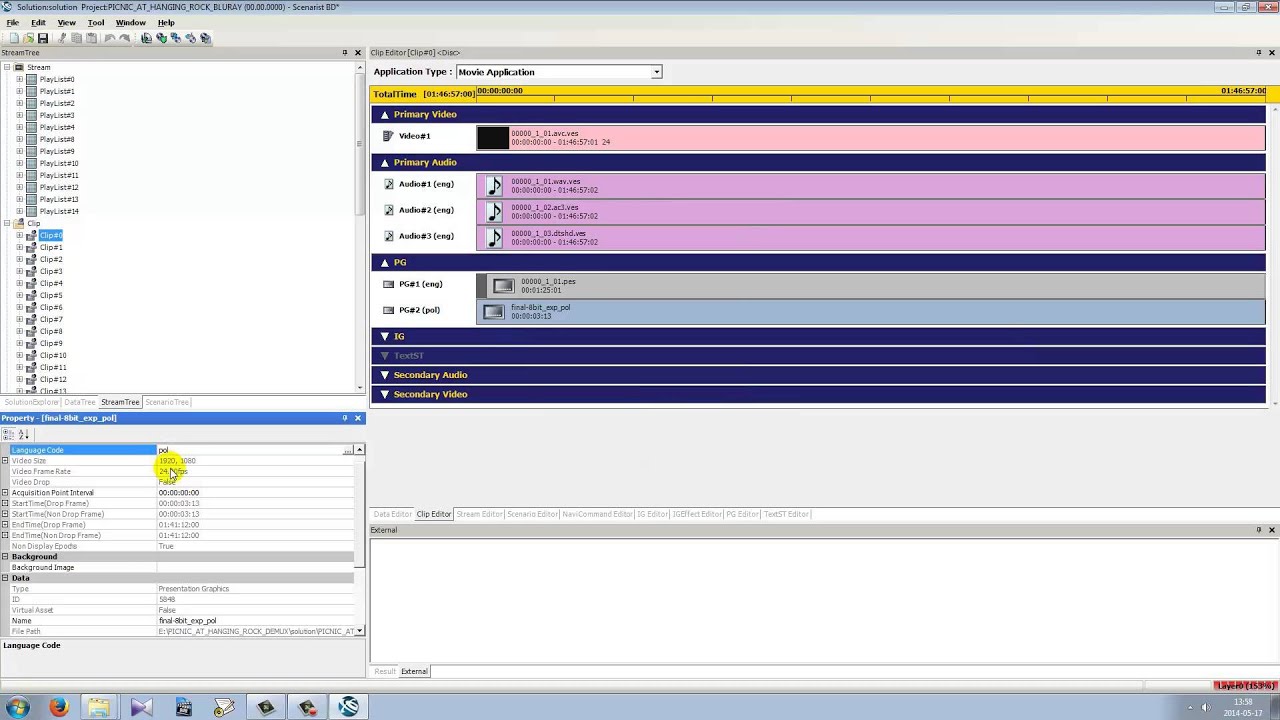The height and width of the screenshot is (720, 1280).
Task: Switch to the Stream Editor tab
Action: pyautogui.click(x=479, y=514)
